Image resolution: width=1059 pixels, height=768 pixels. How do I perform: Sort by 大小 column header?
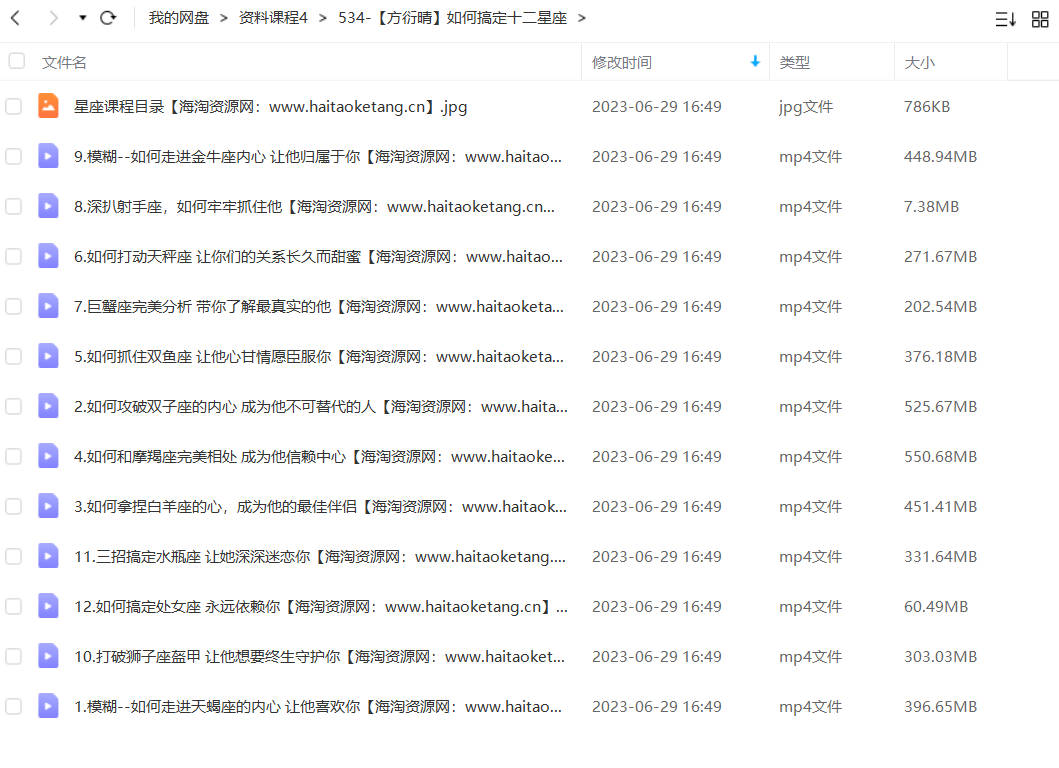tap(919, 63)
